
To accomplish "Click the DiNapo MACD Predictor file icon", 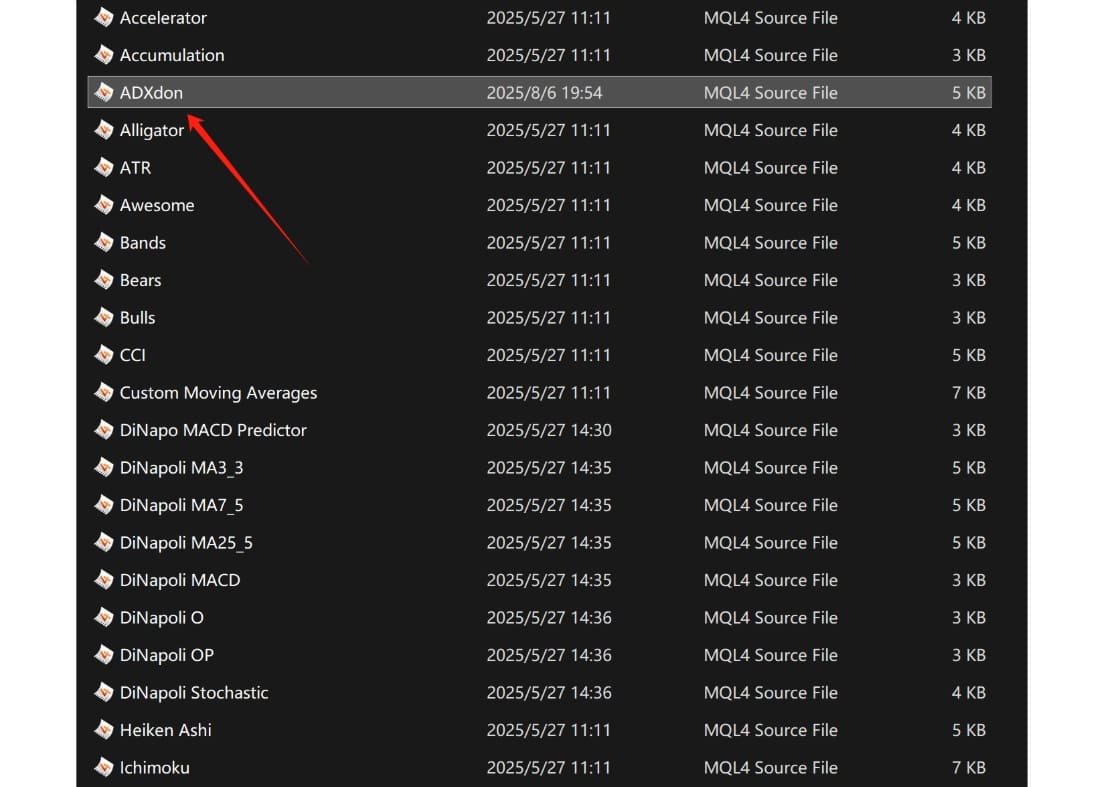I will [x=104, y=430].
